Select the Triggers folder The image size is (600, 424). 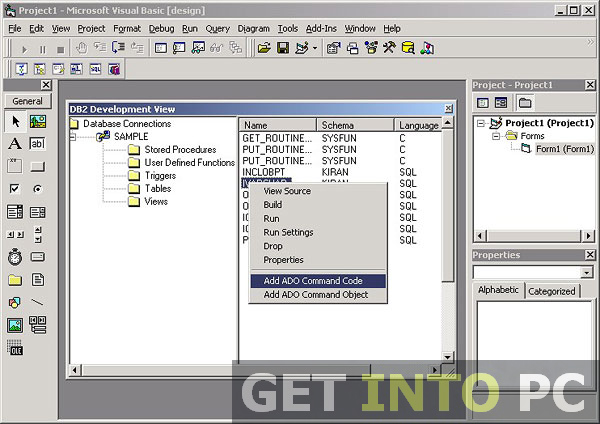(x=152, y=176)
